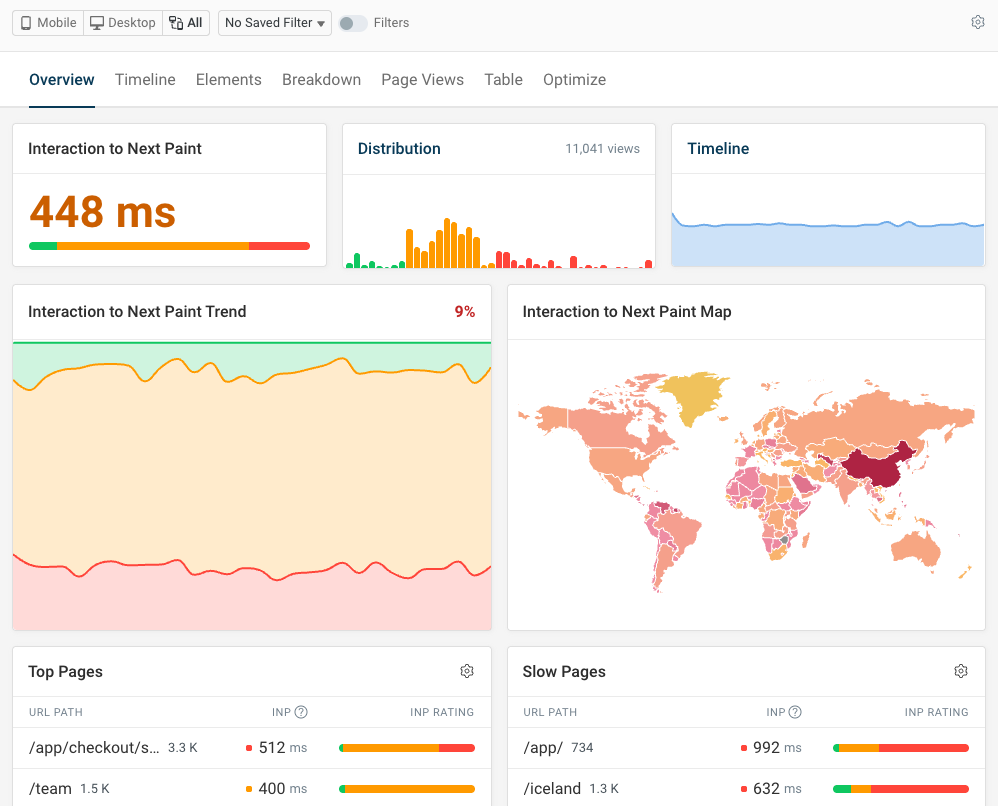Image resolution: width=998 pixels, height=806 pixels.
Task: Click the INP help icon in Slow Pages
Action: coord(797,712)
